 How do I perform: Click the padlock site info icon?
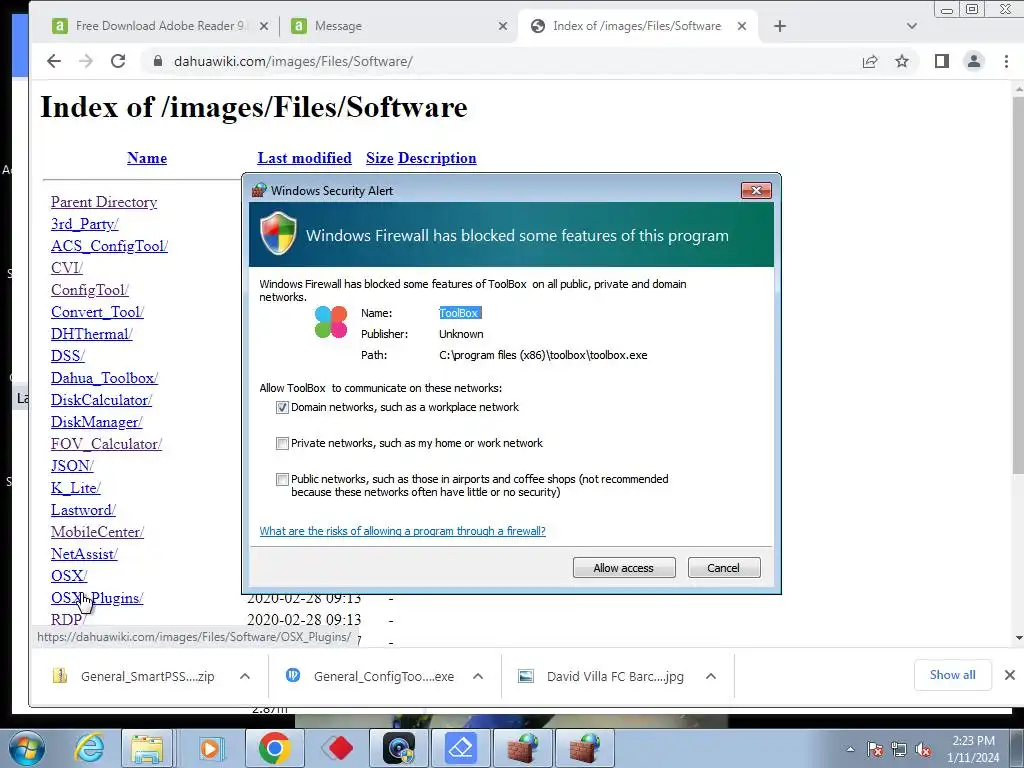157,61
